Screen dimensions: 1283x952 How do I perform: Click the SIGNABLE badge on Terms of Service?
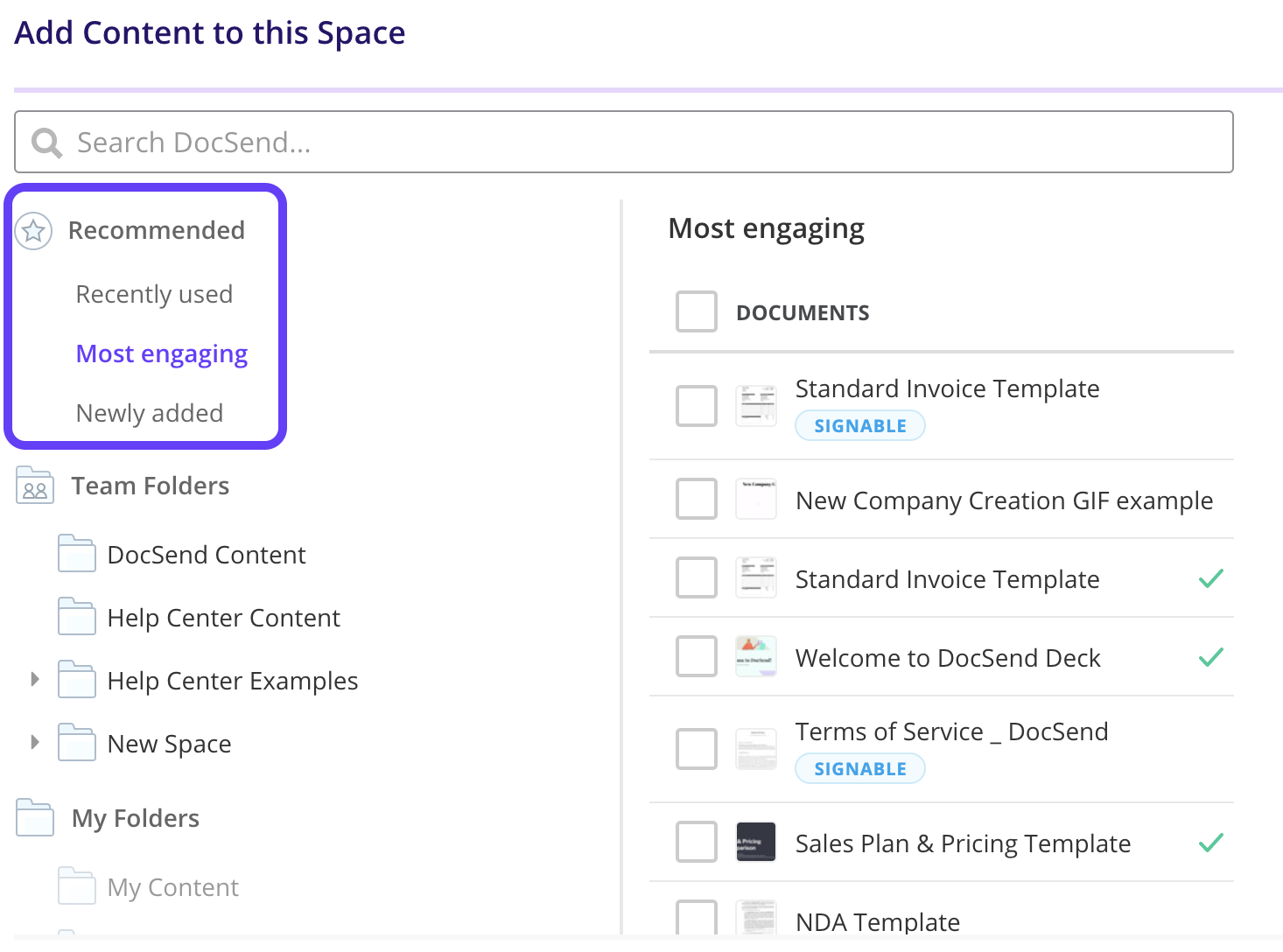pos(859,768)
